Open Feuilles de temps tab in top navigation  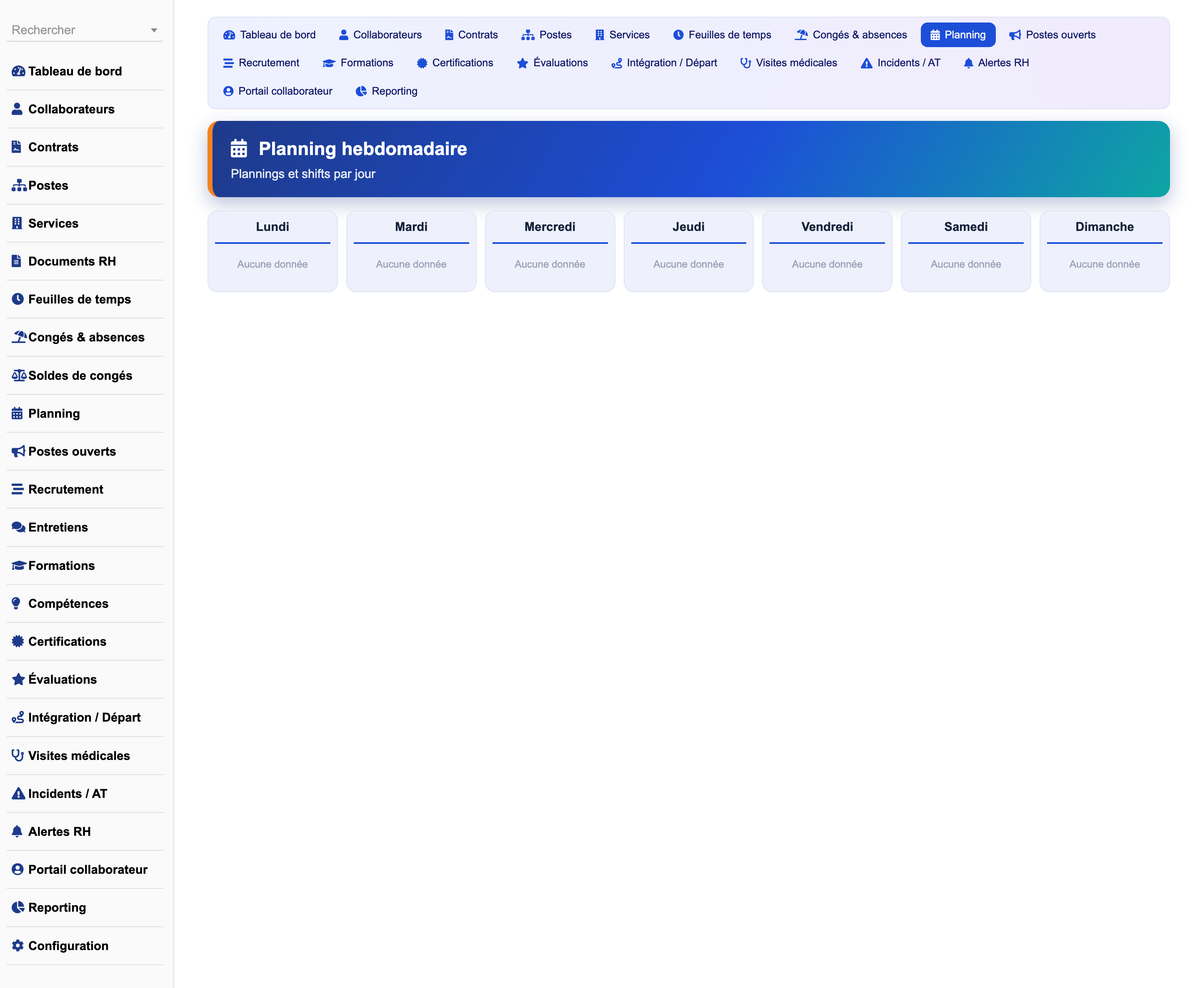pyautogui.click(x=722, y=35)
